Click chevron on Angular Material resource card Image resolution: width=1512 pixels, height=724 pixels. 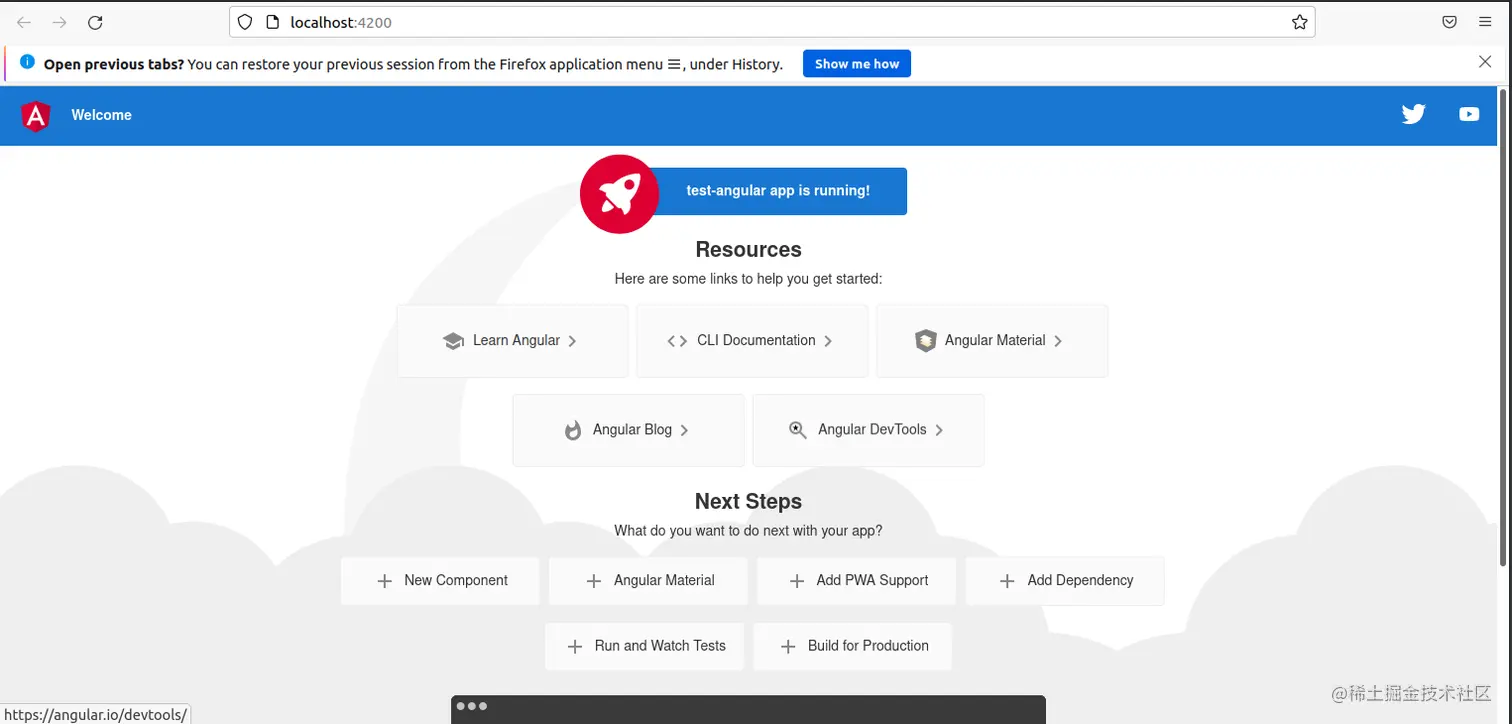pos(1058,341)
